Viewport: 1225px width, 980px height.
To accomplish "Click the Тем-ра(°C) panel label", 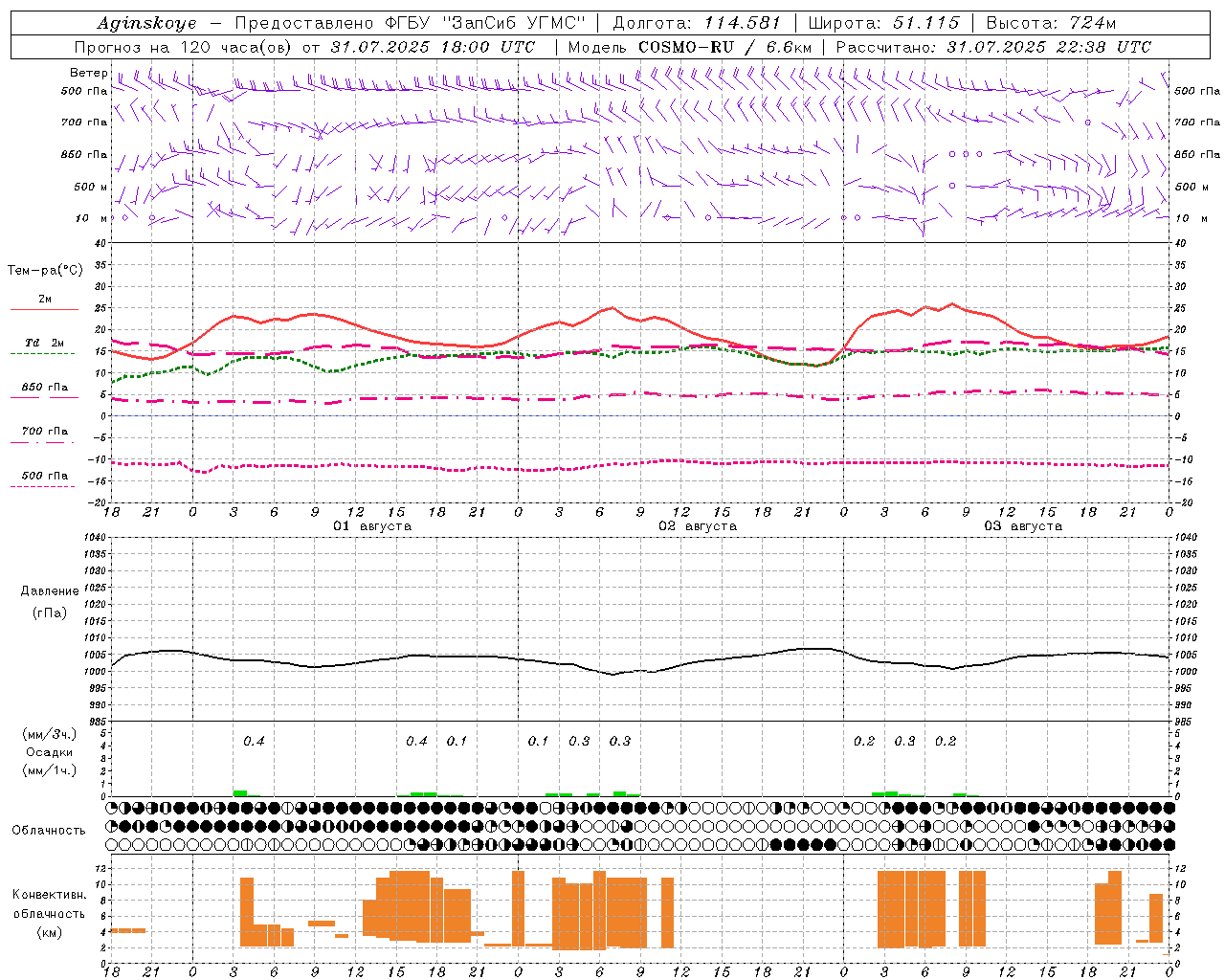I will [45, 271].
